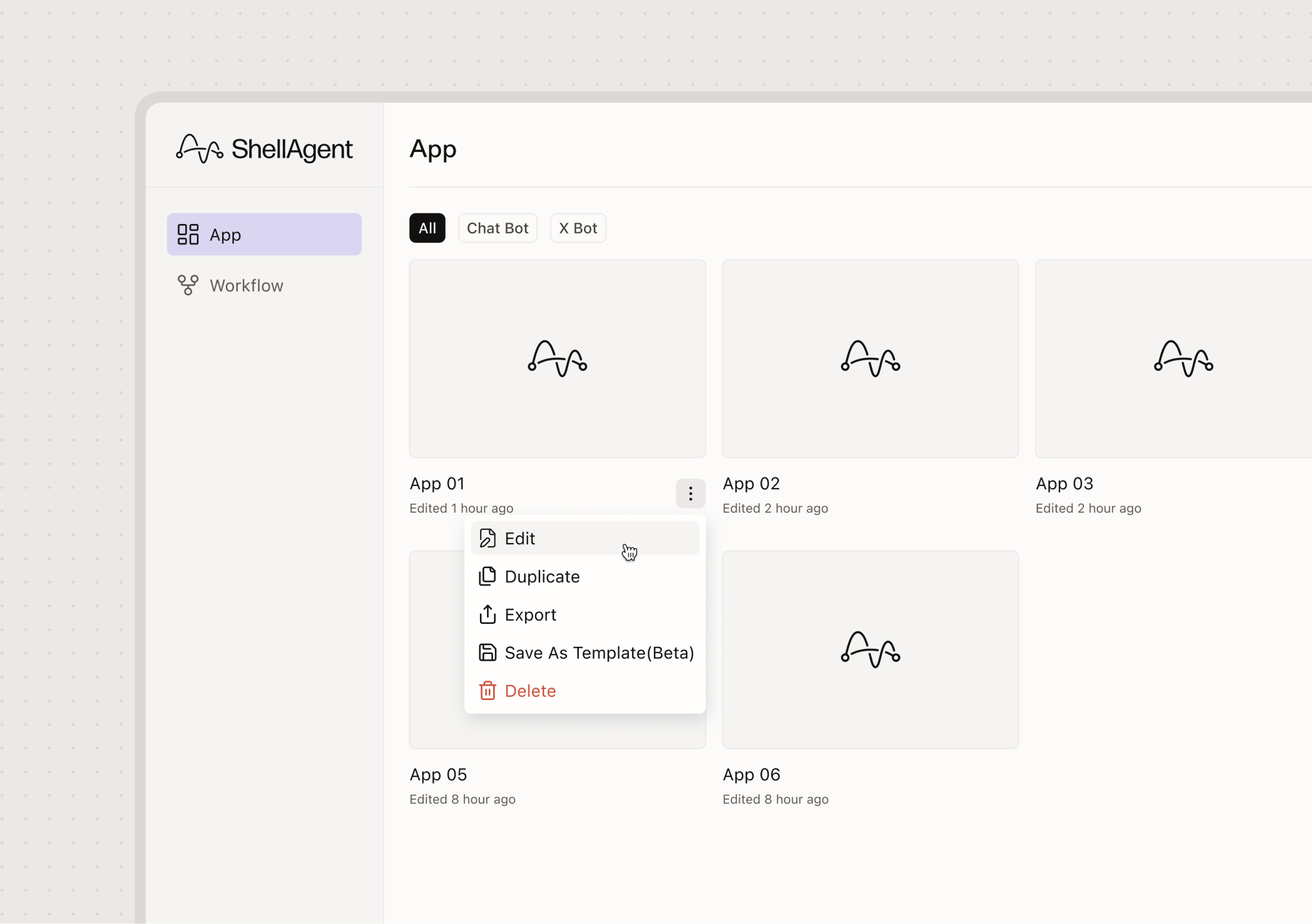Click the App 03 title

click(x=1064, y=484)
